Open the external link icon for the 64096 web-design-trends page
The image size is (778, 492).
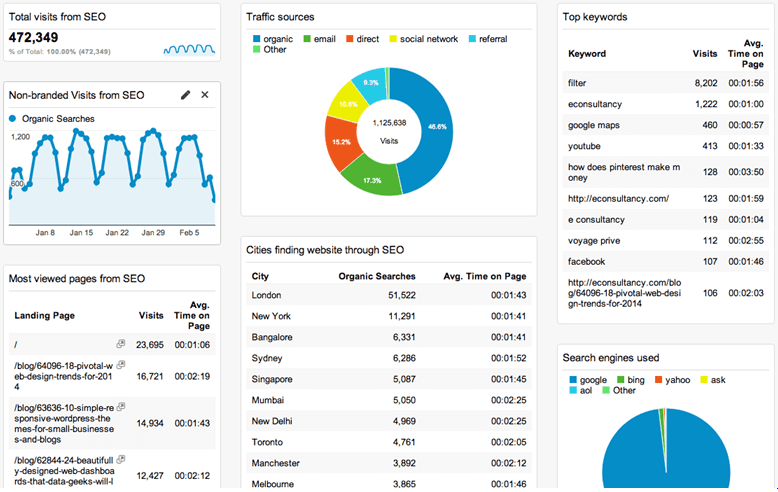[121, 365]
